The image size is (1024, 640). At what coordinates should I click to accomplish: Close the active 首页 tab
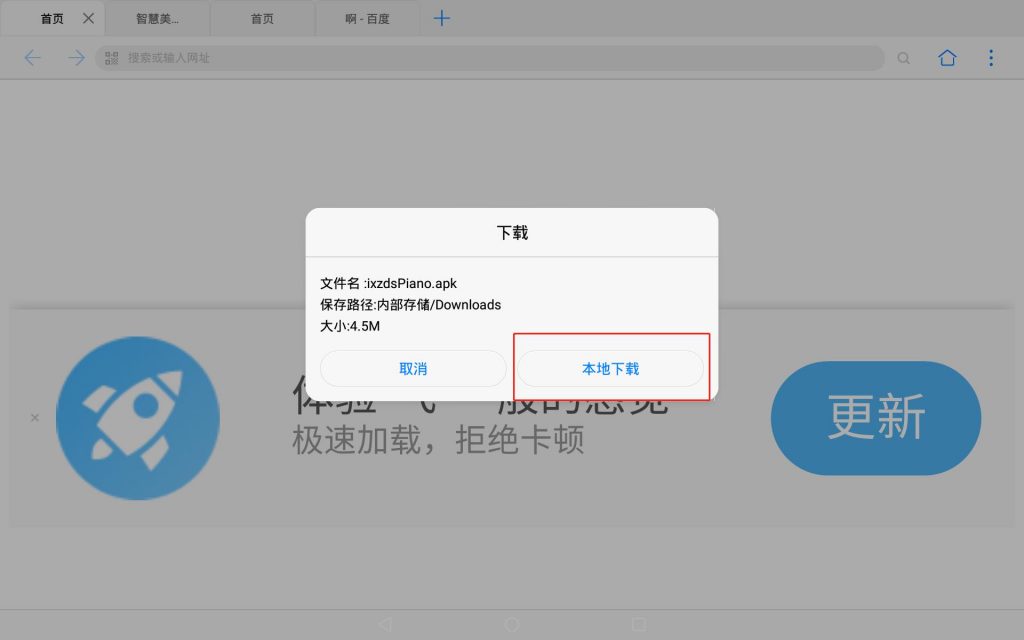[88, 19]
